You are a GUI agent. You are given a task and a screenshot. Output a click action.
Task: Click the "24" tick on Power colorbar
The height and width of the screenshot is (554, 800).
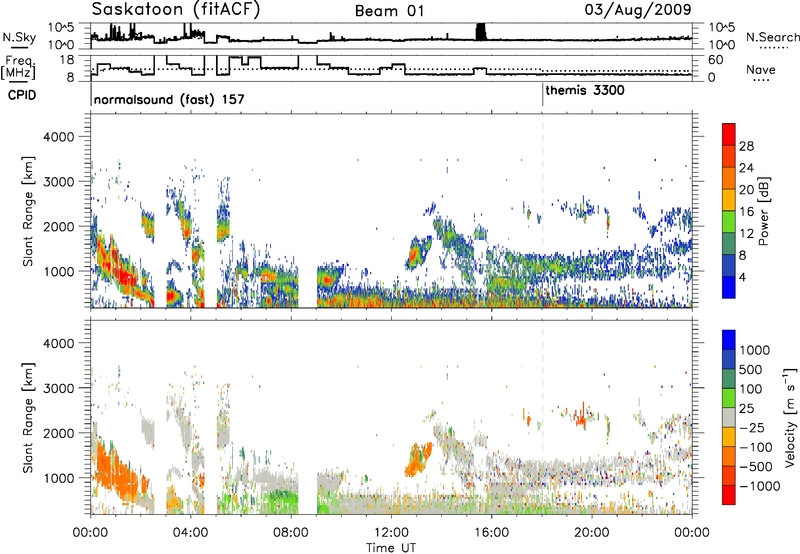pyautogui.click(x=746, y=168)
